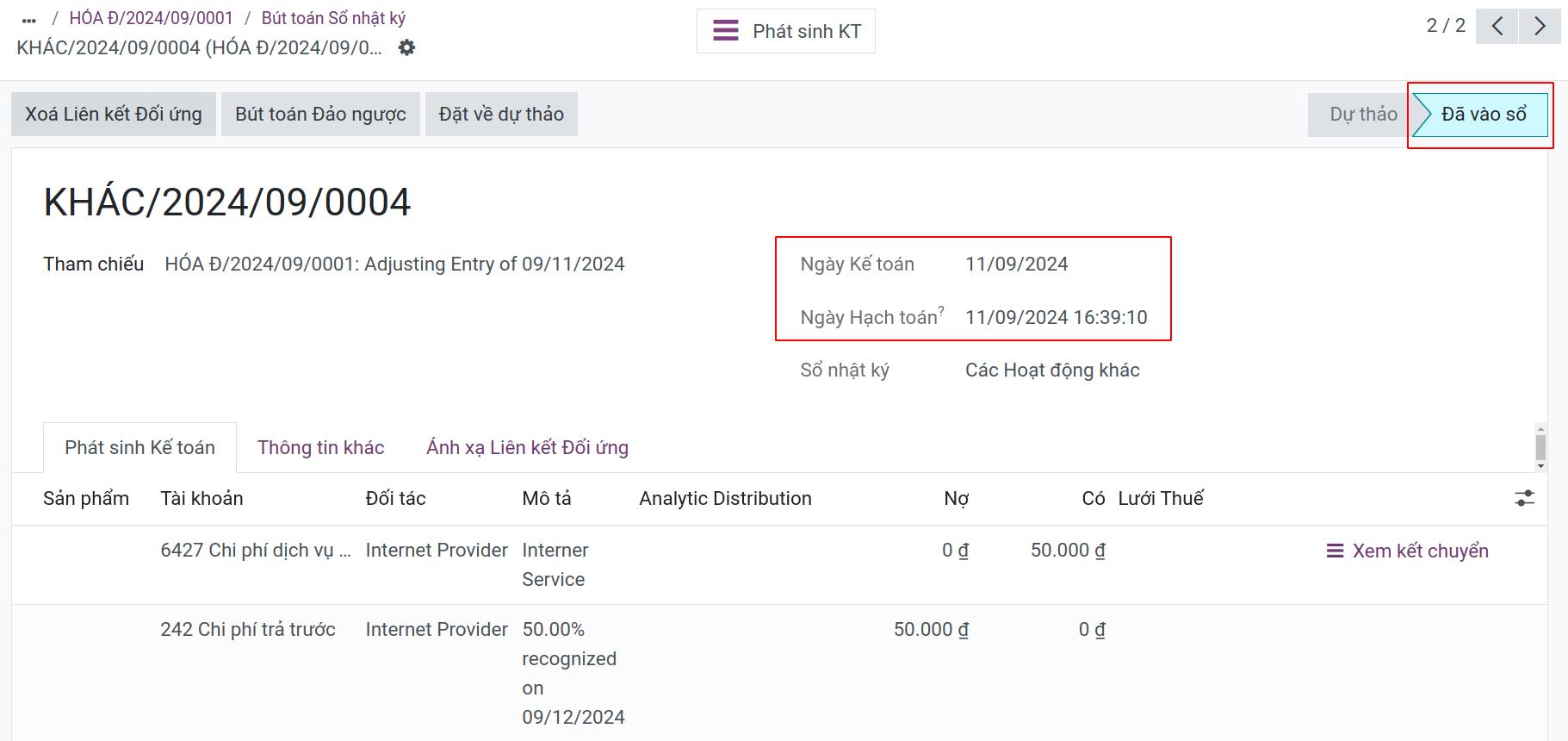1568x741 pixels.
Task: Select the Đã vào sổ status stage
Action: (x=1482, y=115)
